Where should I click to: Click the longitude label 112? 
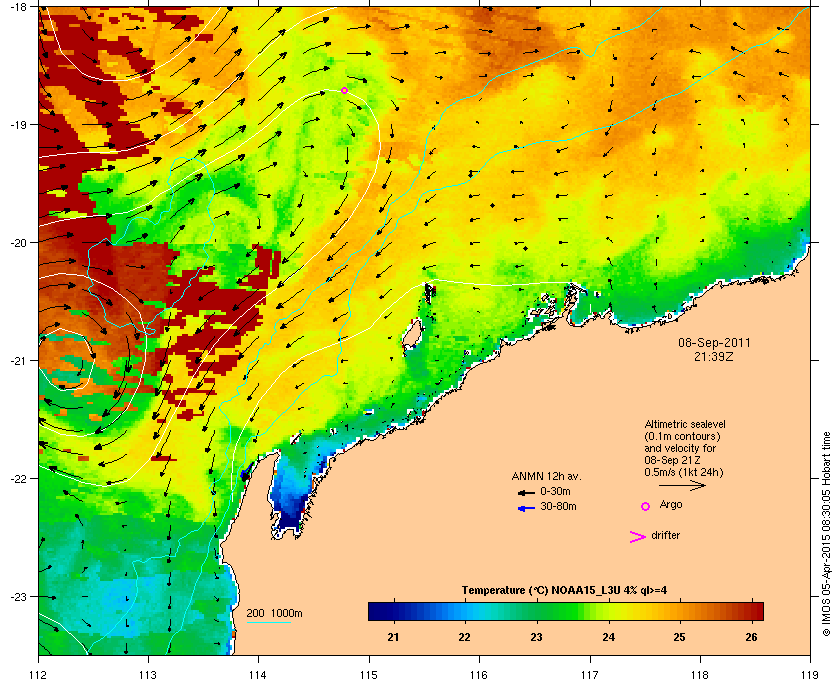tap(39, 674)
